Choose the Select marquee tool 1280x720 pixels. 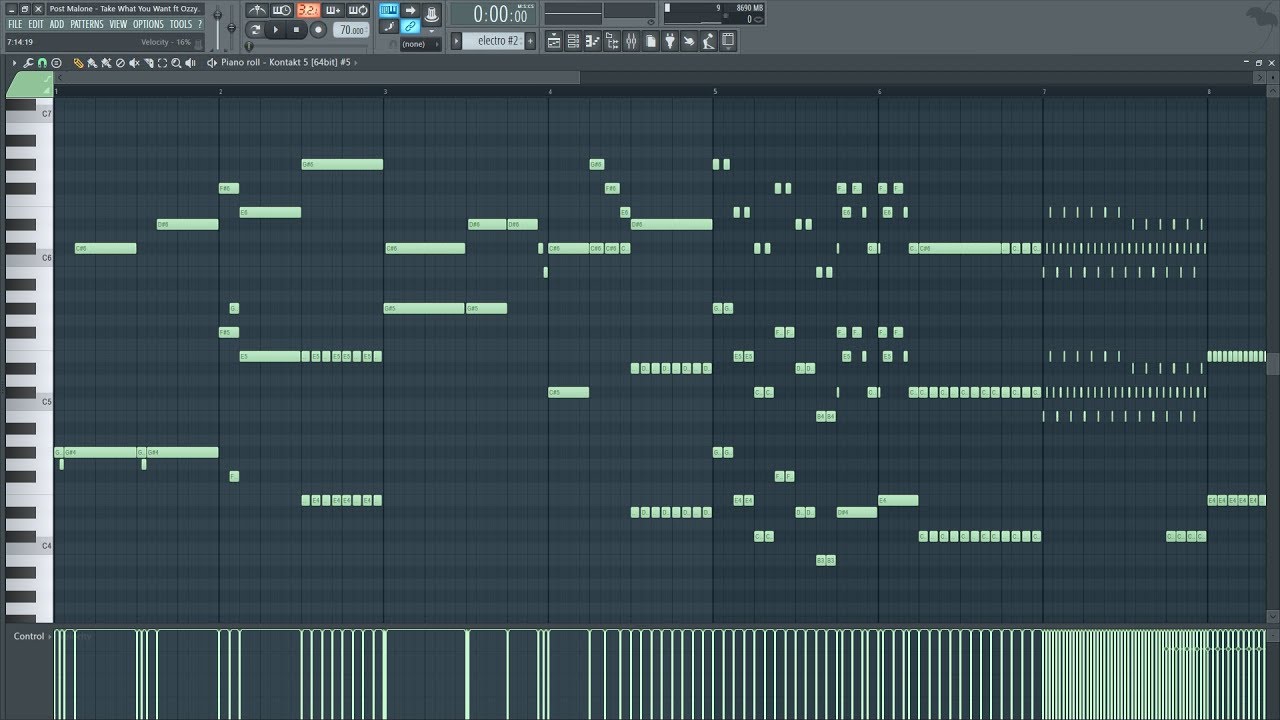[162, 63]
